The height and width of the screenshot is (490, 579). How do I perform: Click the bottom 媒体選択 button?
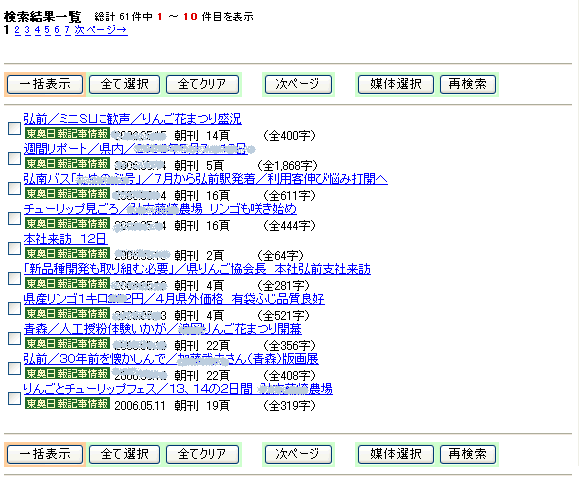(395, 454)
